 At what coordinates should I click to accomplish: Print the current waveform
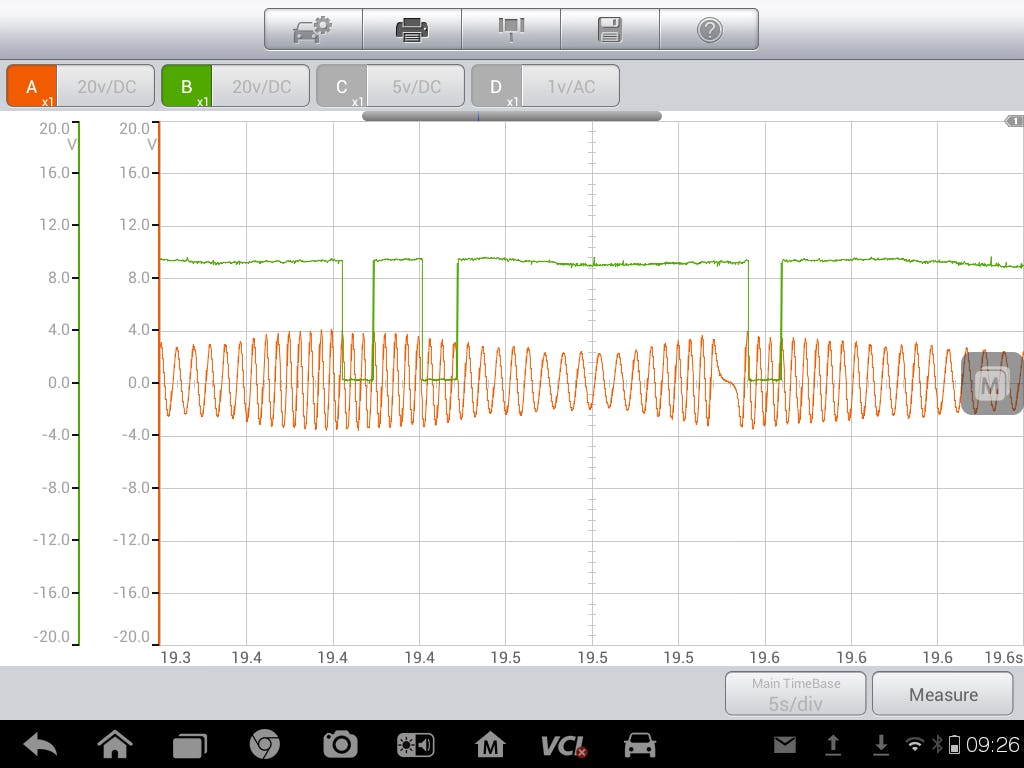pos(411,30)
